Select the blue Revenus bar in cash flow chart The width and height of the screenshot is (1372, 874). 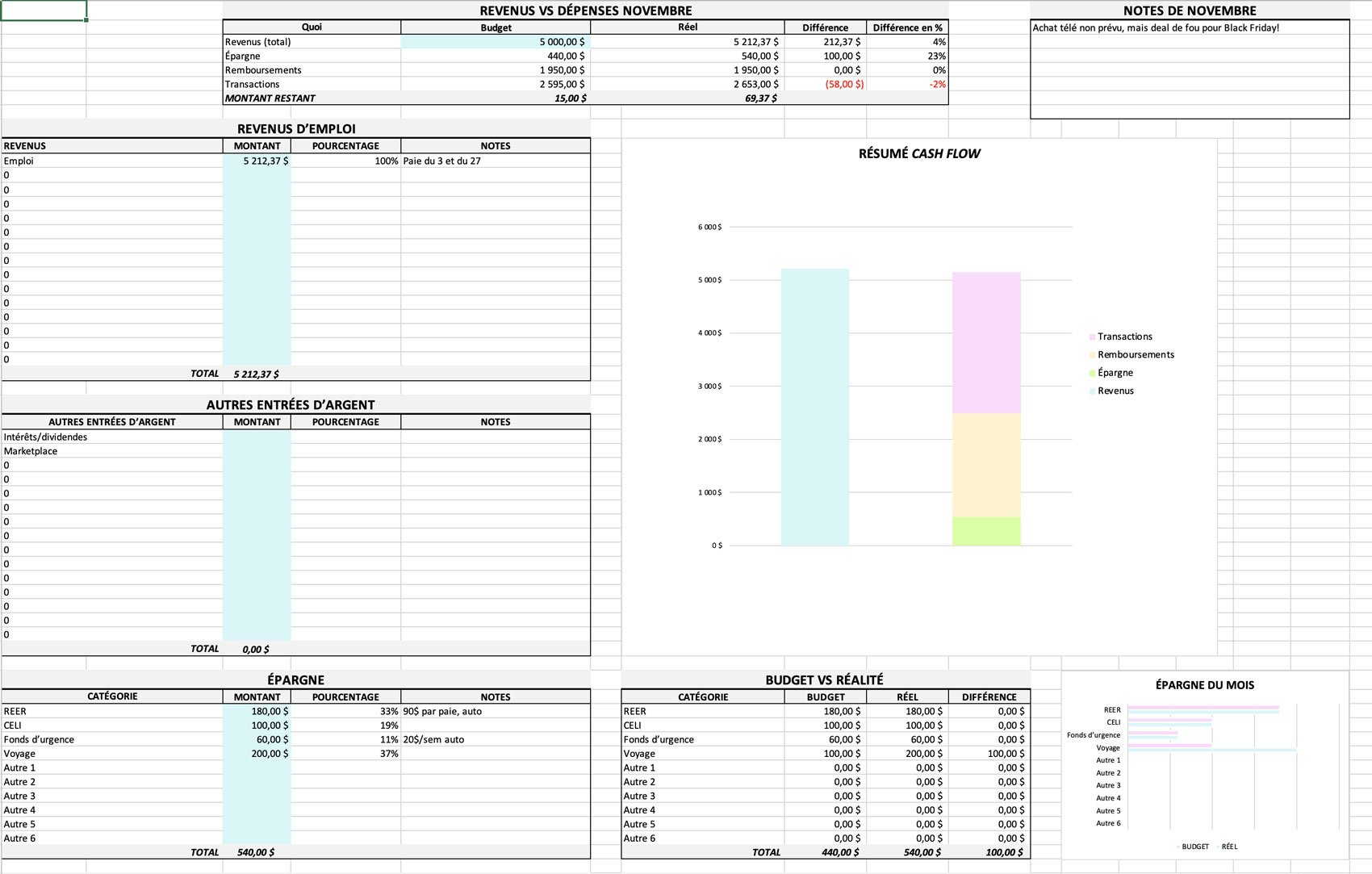coord(814,408)
